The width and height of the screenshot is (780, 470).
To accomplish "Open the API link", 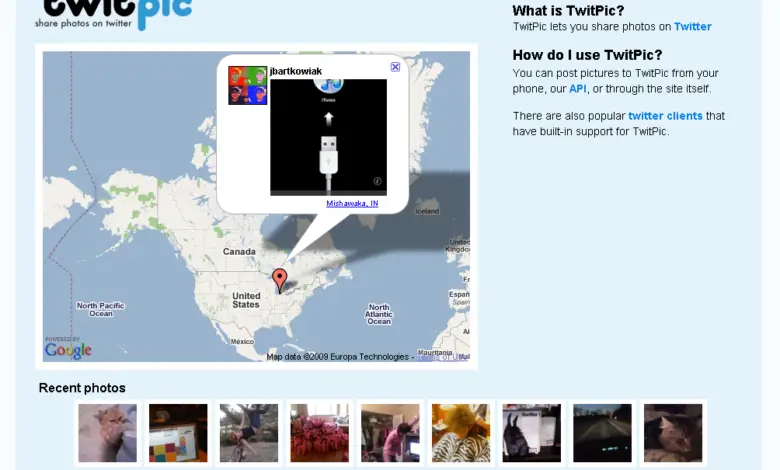I will 578,89.
